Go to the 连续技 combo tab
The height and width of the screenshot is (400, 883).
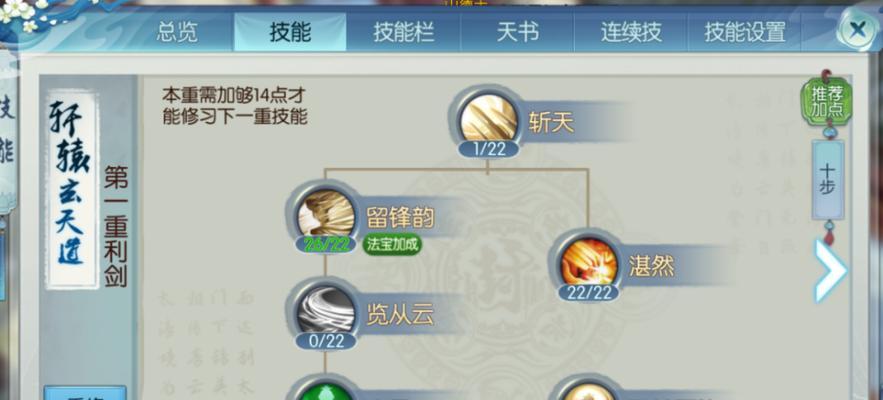(630, 32)
